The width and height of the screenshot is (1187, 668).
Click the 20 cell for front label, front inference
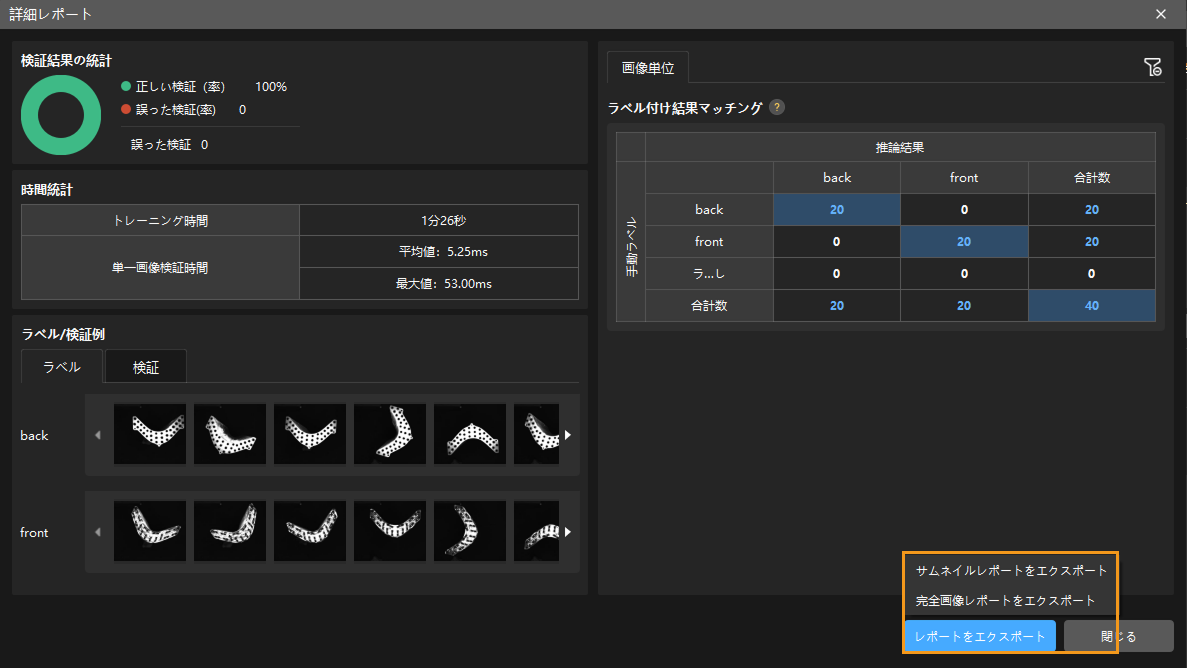[x=964, y=242]
